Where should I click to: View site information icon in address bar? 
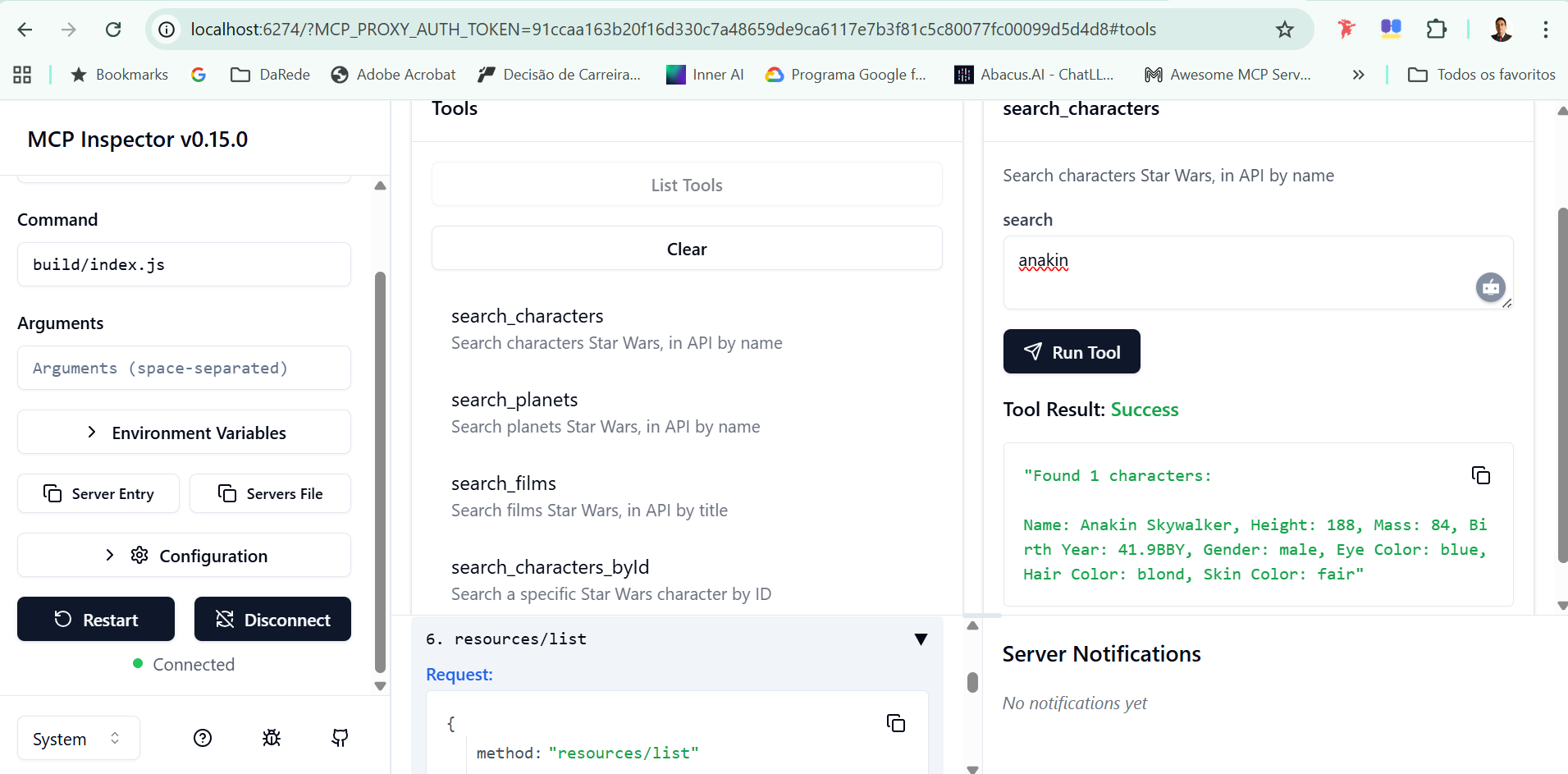tap(167, 30)
